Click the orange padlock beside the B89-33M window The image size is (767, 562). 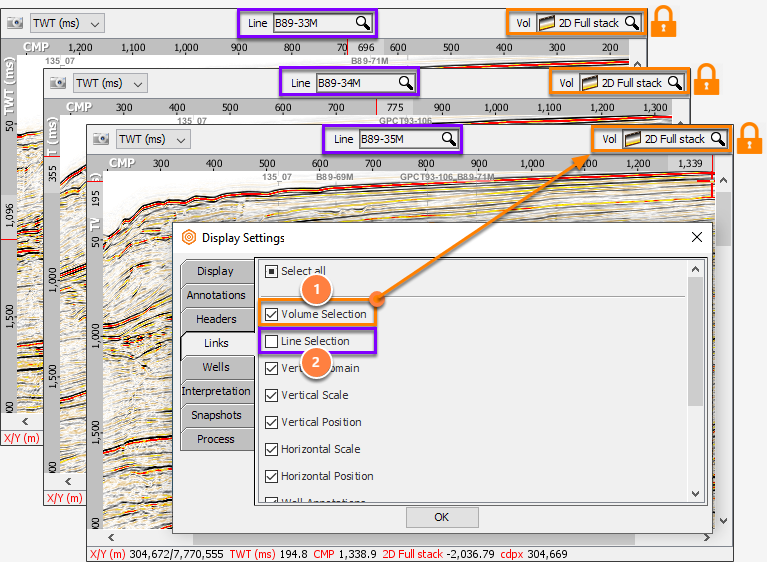coord(663,22)
